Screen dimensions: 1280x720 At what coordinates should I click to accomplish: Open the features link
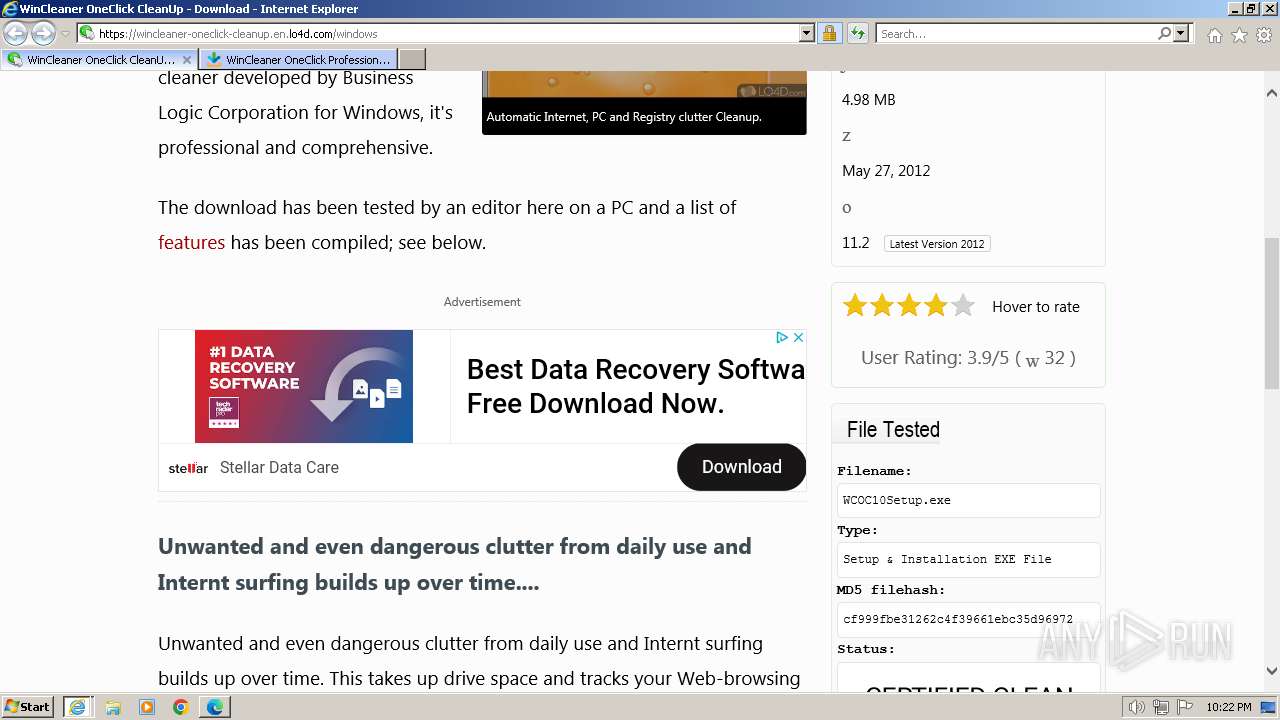(x=191, y=242)
